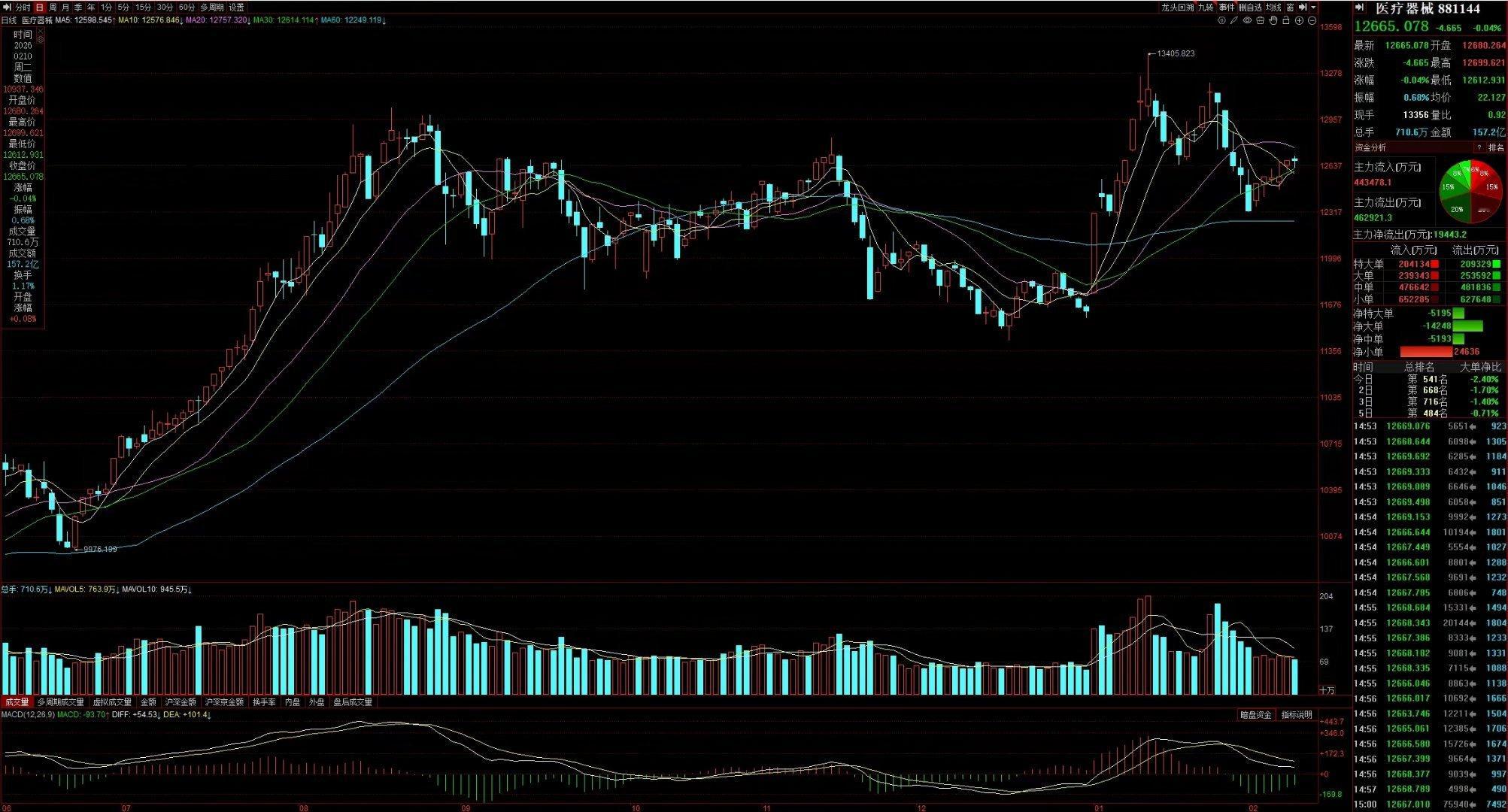
Task: Select the 换手率 indicator tab
Action: 263,702
